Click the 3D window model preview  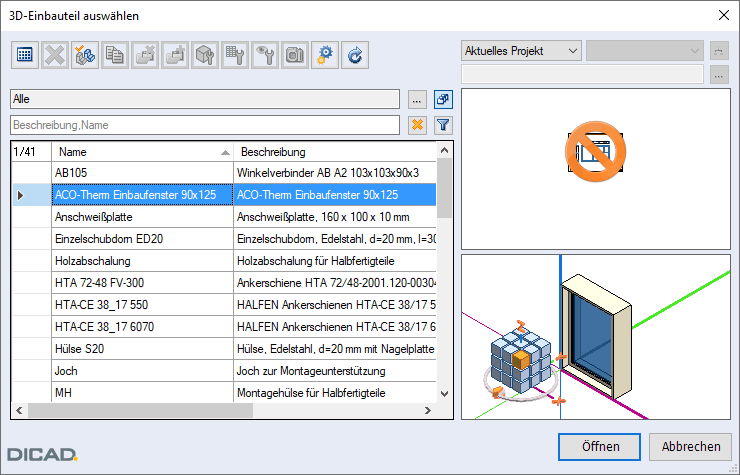point(597,337)
